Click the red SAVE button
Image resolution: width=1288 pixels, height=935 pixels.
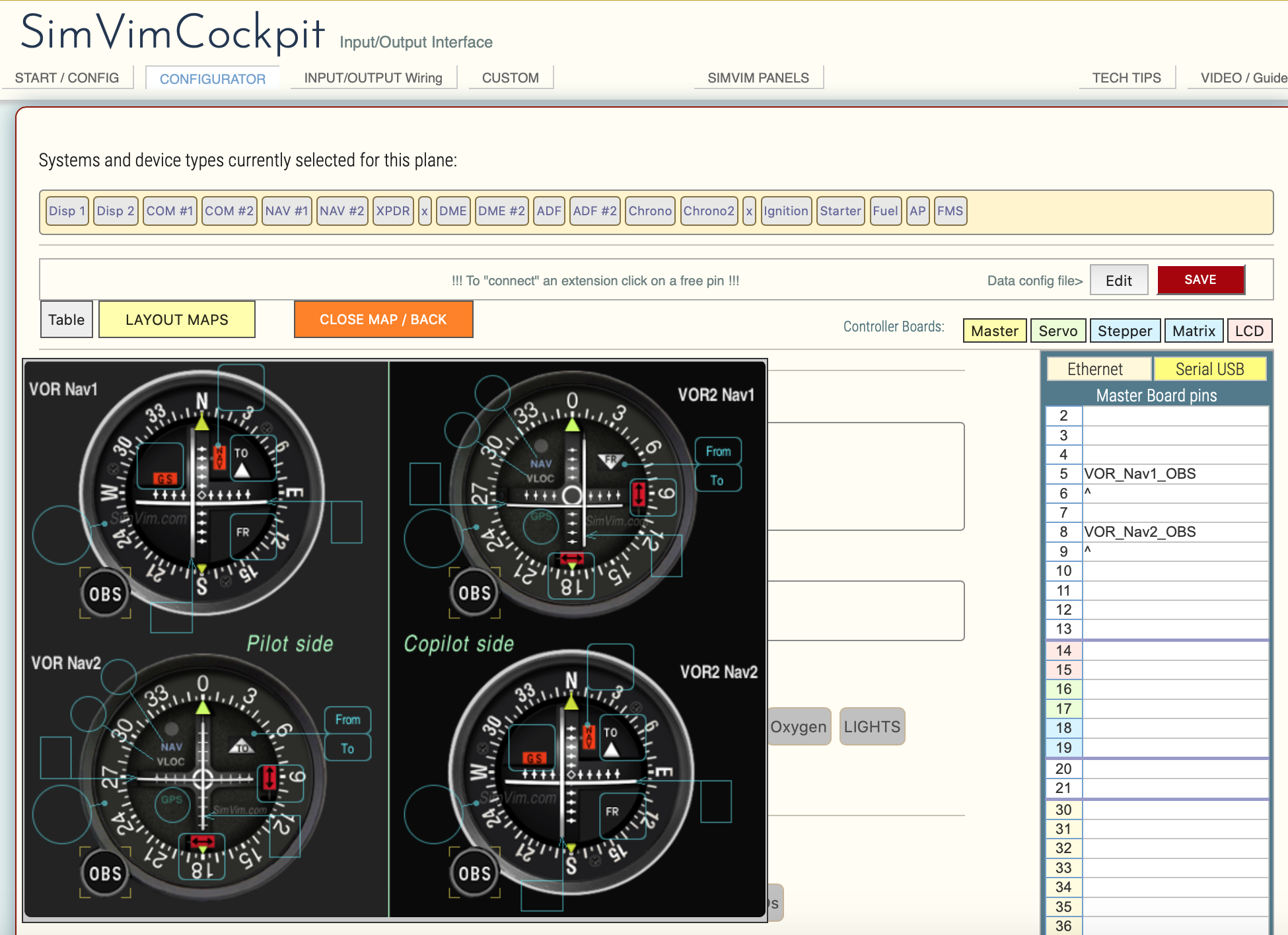point(1200,279)
